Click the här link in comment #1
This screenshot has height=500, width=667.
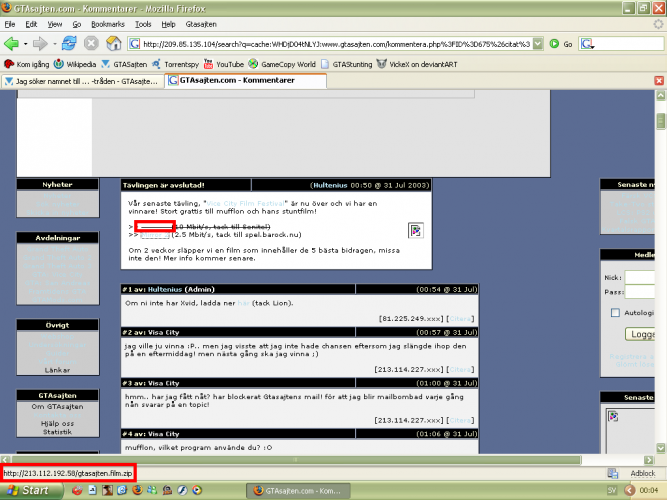click(243, 303)
